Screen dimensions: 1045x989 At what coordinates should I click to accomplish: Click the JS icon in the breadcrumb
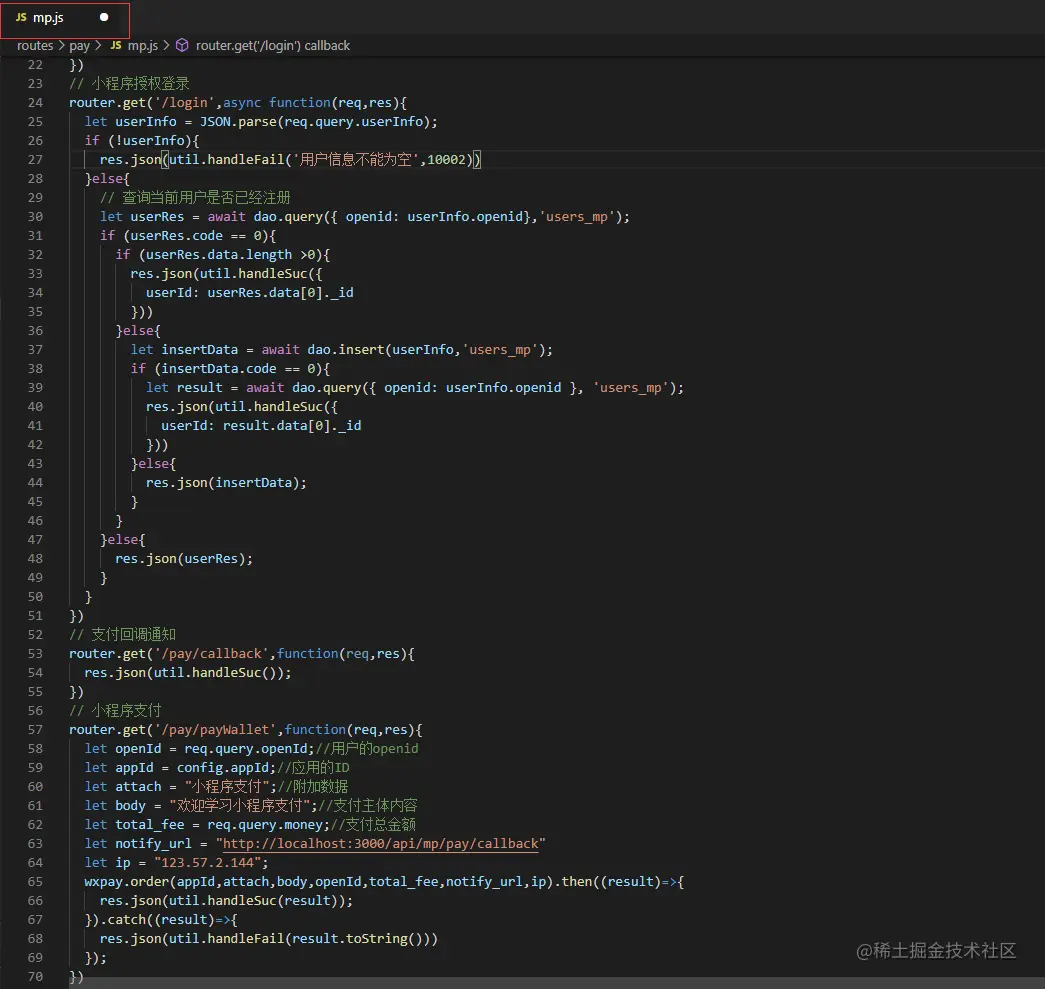116,46
